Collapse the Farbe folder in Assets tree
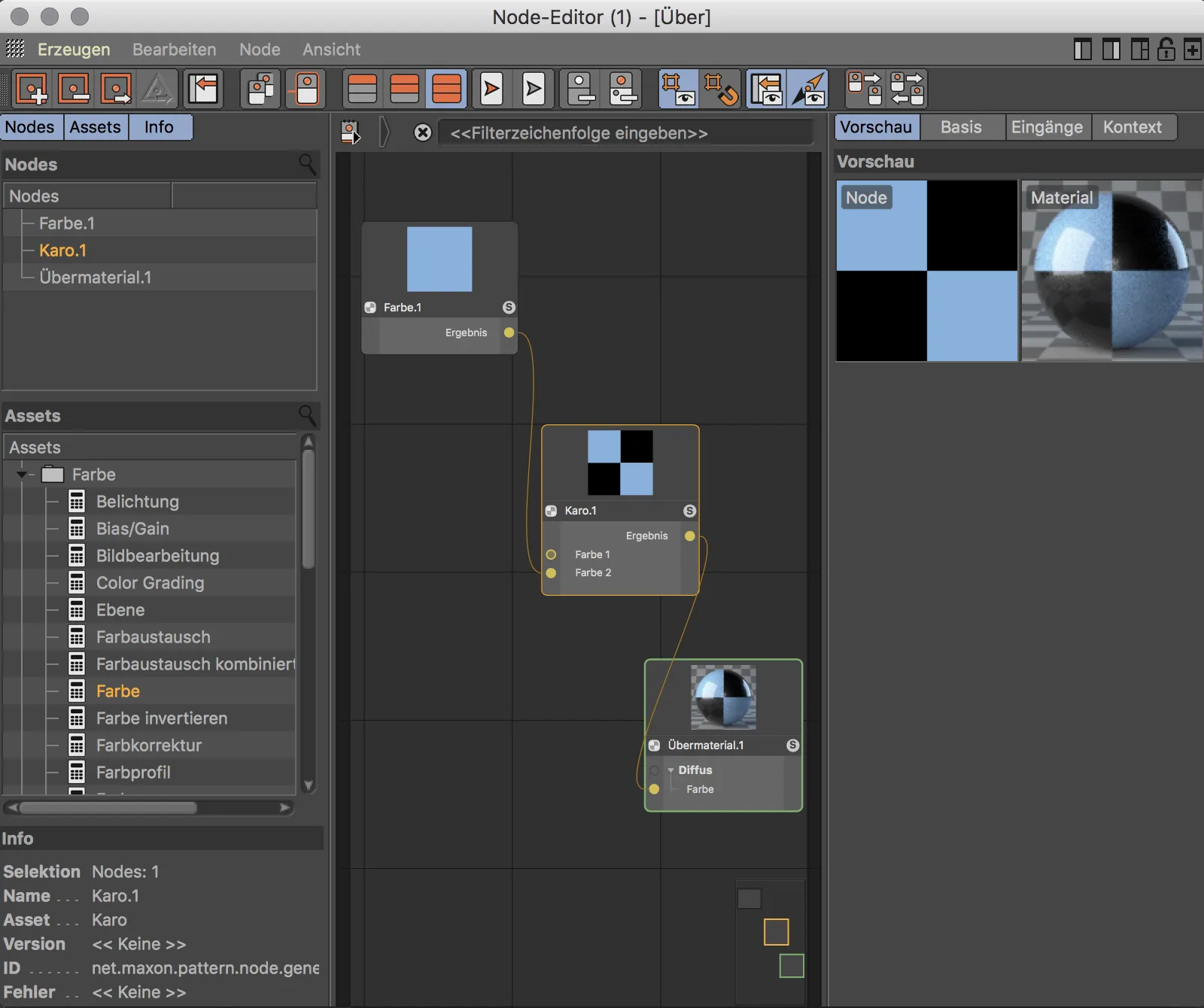This screenshot has height=1008, width=1204. point(22,475)
